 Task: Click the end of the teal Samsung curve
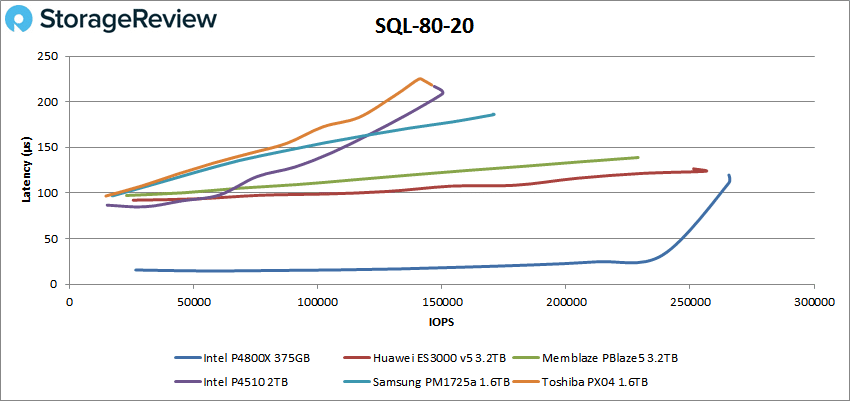[x=494, y=114]
